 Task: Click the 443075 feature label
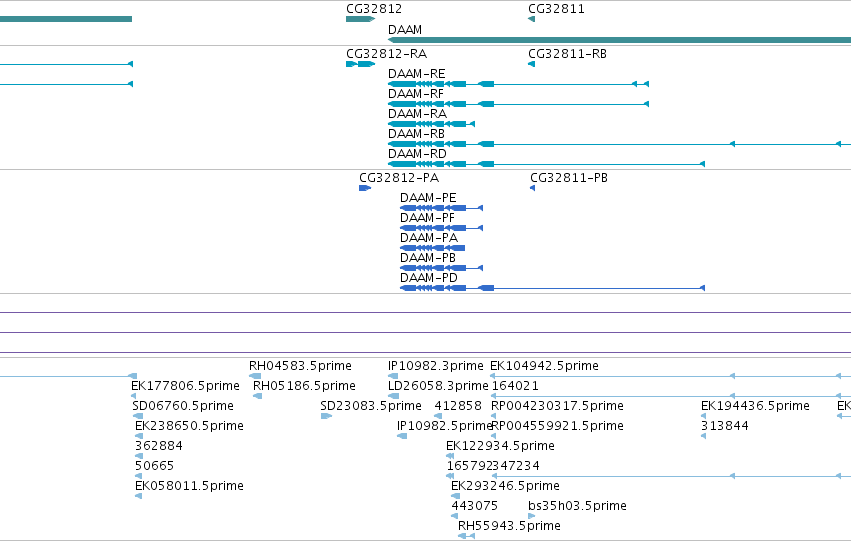pyautogui.click(x=474, y=507)
